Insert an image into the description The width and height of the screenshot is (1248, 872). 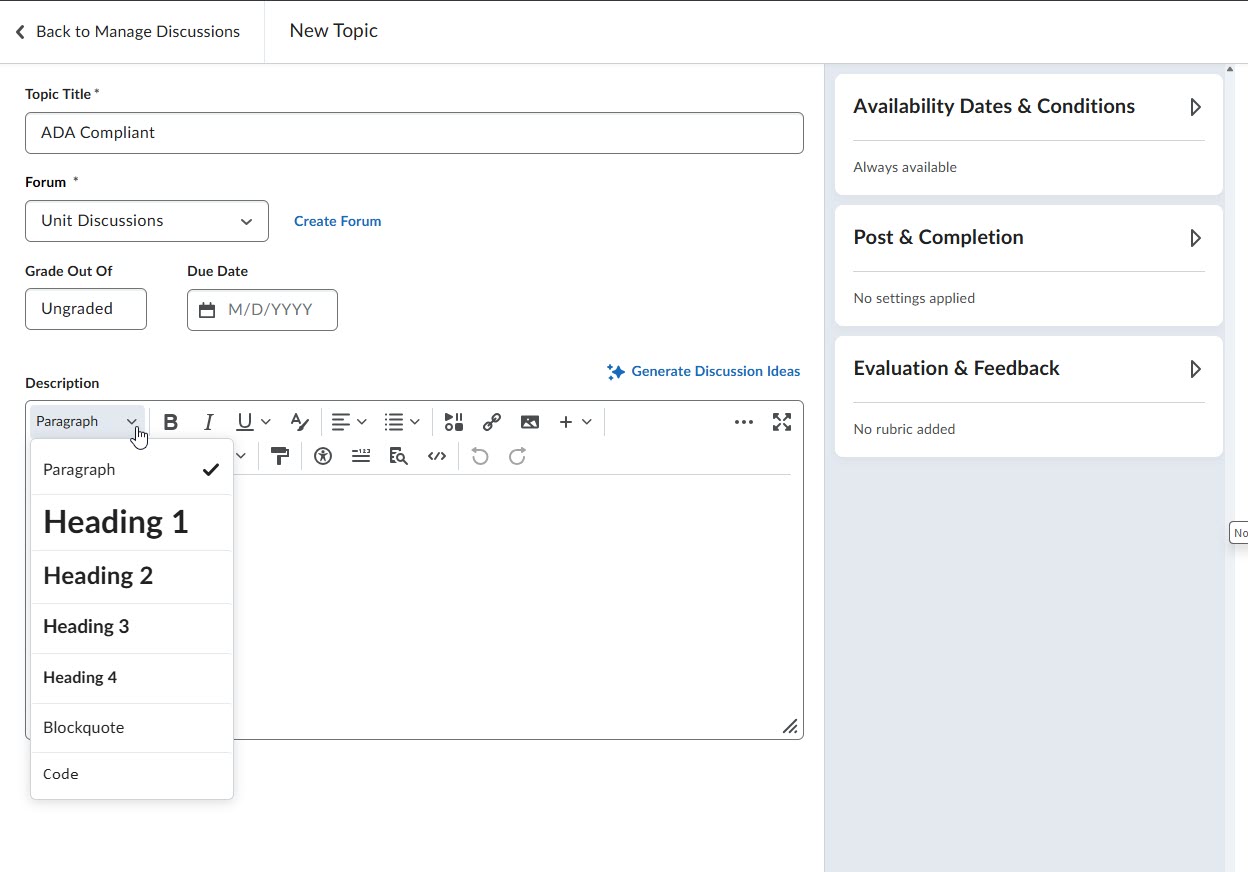coord(530,421)
